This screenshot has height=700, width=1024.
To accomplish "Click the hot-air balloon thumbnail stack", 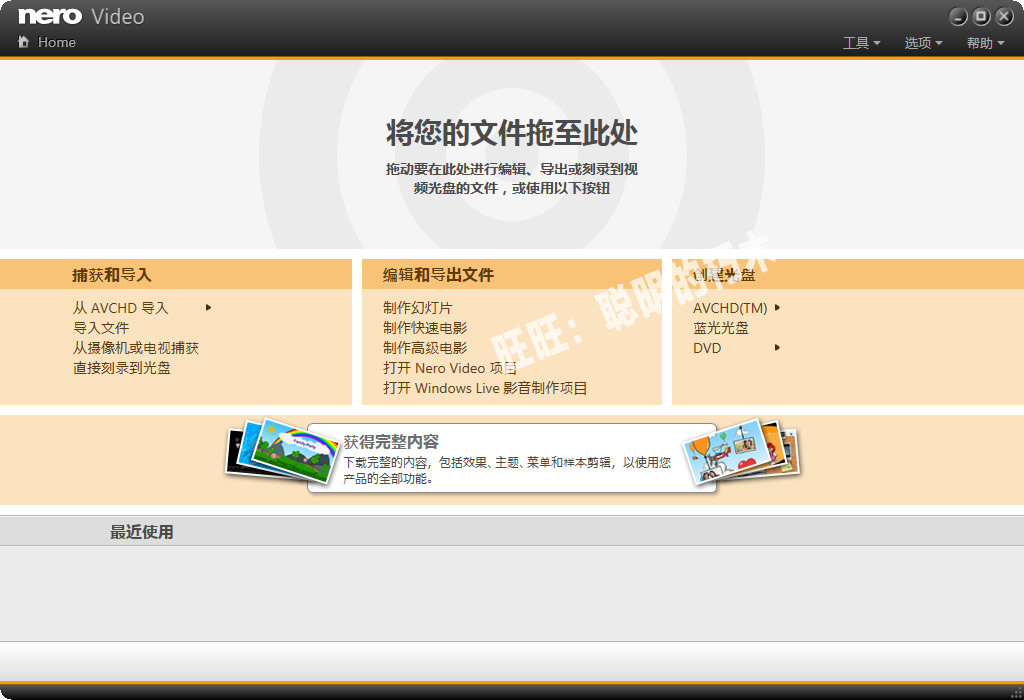I will pyautogui.click(x=741, y=453).
